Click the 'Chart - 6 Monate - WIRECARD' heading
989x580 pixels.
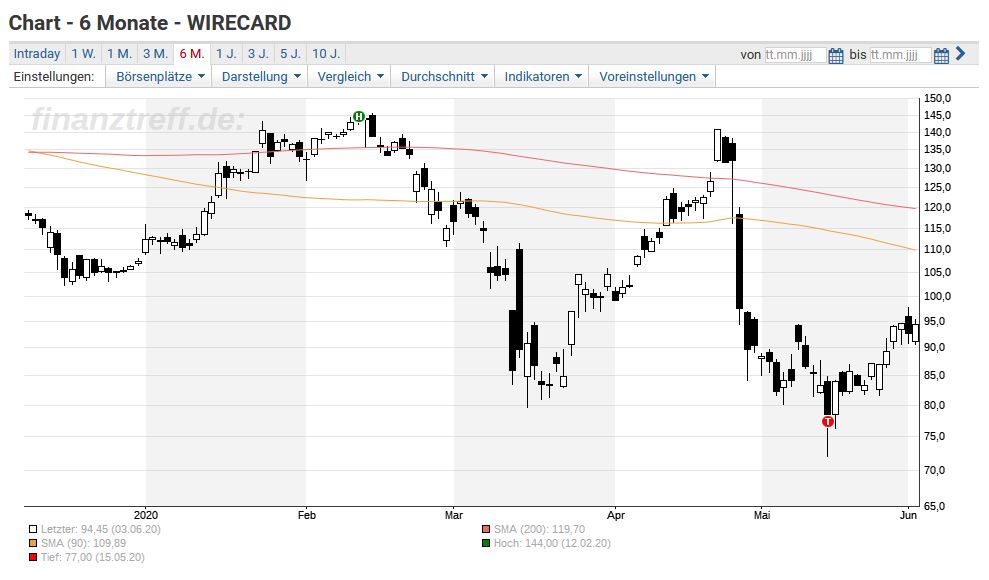pyautogui.click(x=150, y=23)
